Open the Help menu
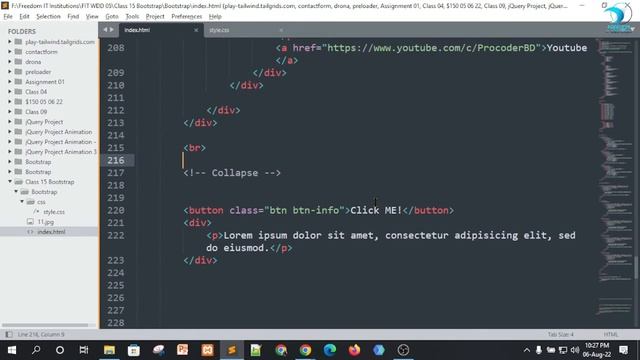The width and height of the screenshot is (640, 360). [x=215, y=16]
